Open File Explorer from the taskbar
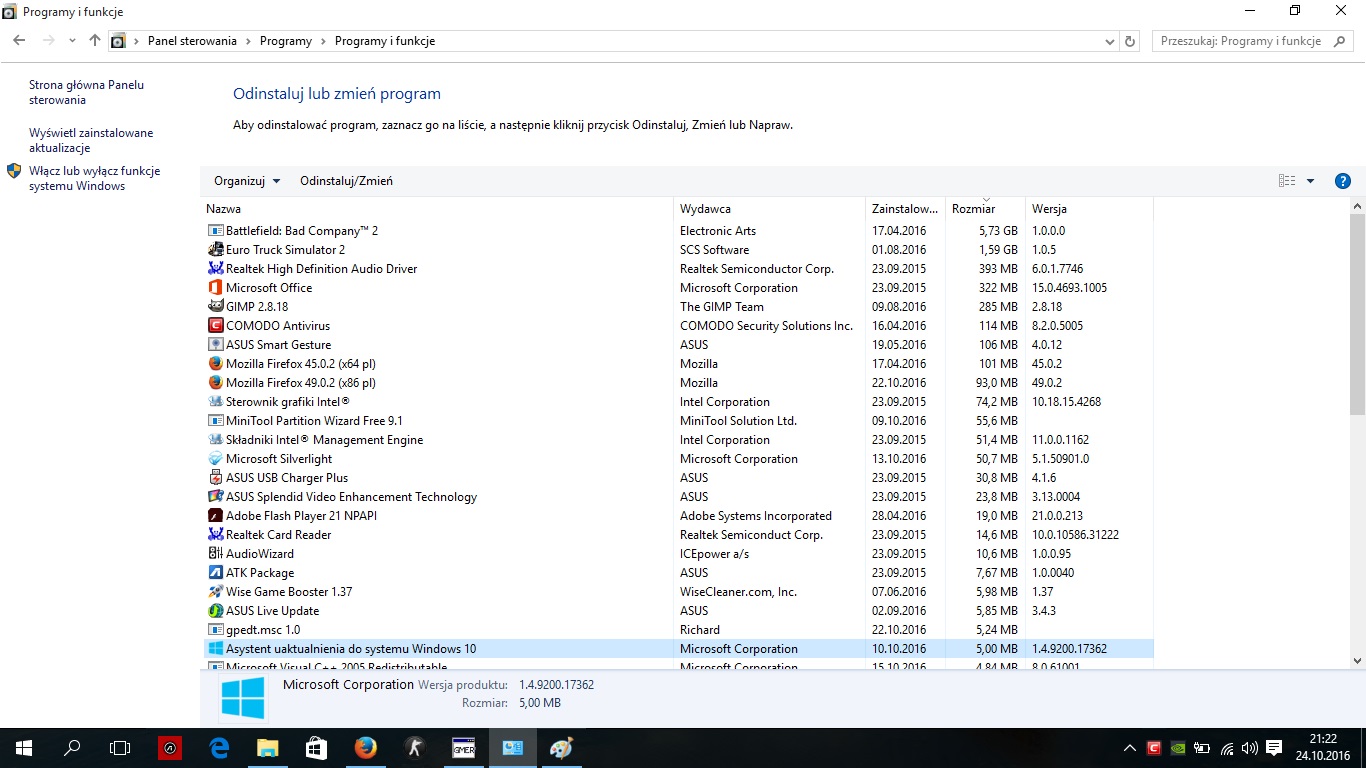Viewport: 1366px width, 768px height. pos(268,747)
